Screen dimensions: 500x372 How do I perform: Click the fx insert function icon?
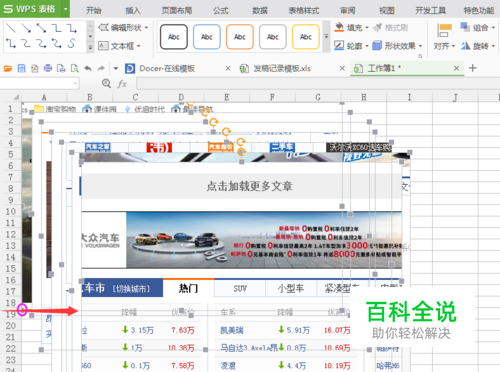122,84
